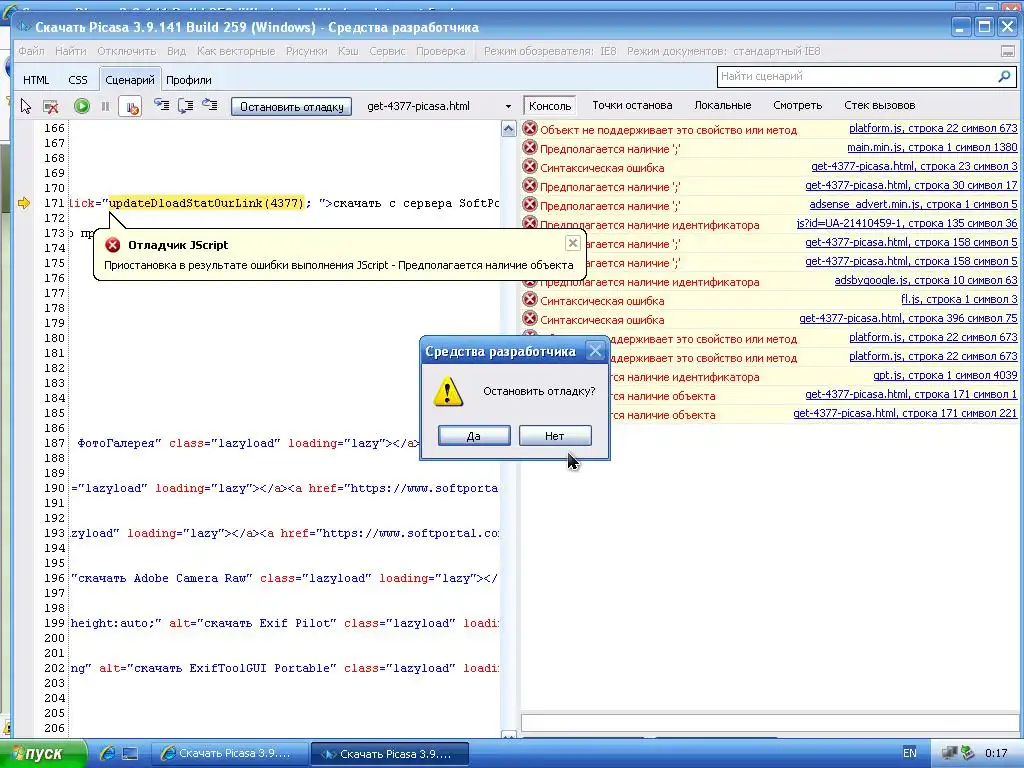Open the Точки останова tab
Viewport: 1024px width, 768px height.
(x=632, y=105)
